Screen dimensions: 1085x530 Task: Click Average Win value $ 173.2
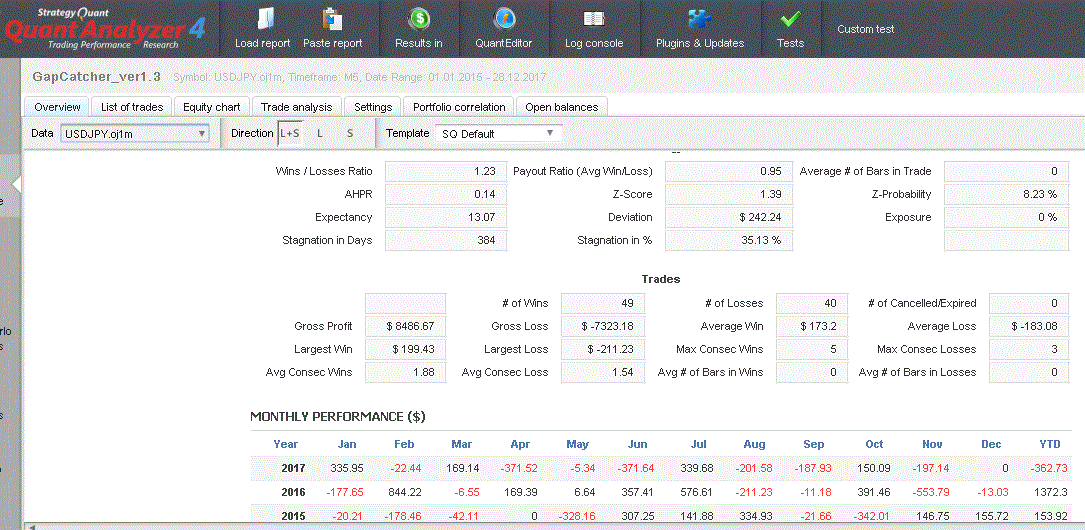810,326
